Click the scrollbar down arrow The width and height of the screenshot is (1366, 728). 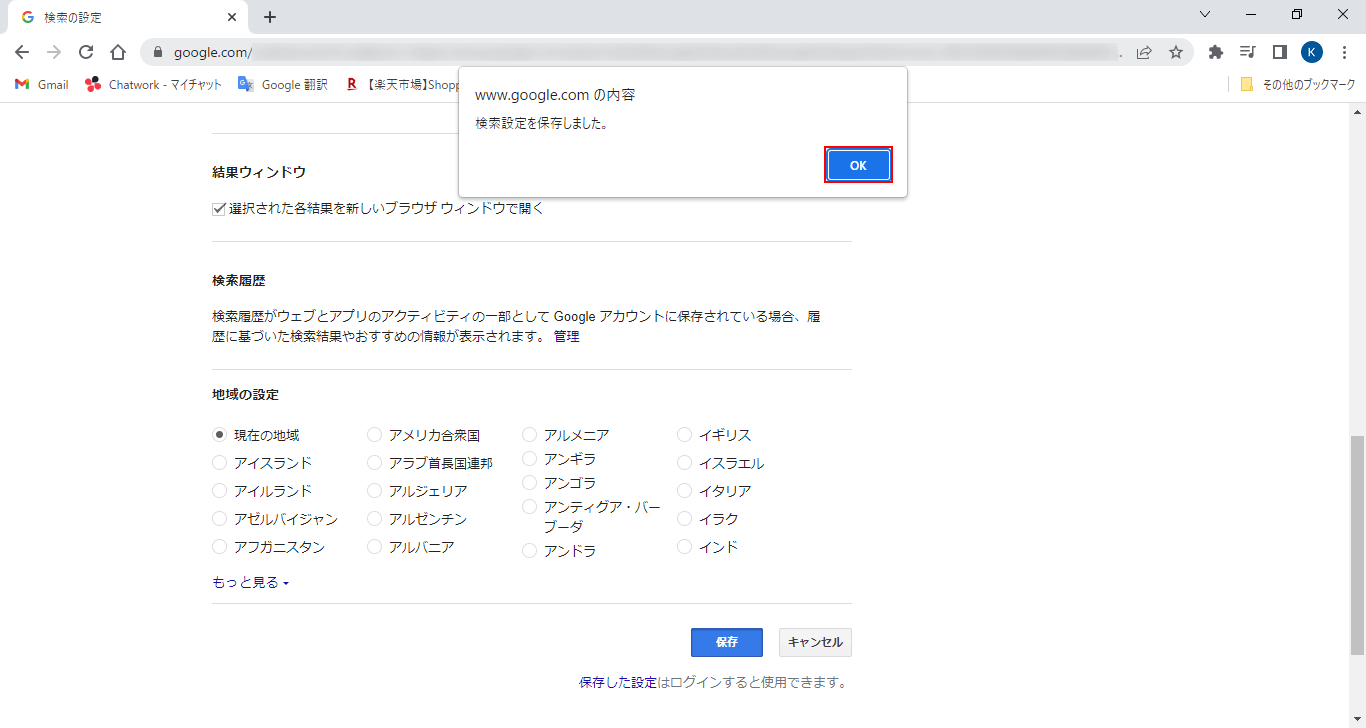click(x=1356, y=720)
